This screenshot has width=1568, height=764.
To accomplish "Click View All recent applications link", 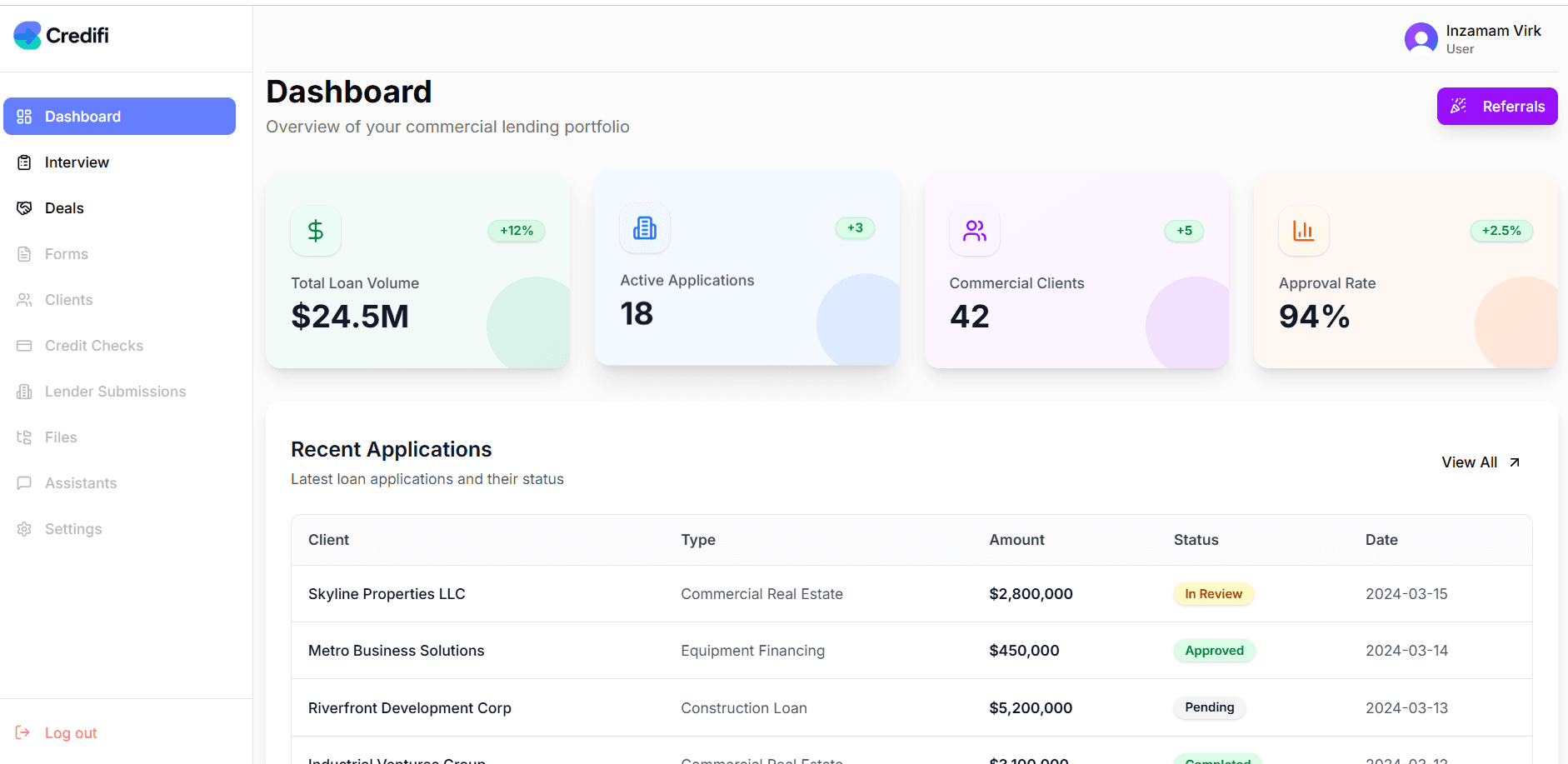I will coord(1480,462).
